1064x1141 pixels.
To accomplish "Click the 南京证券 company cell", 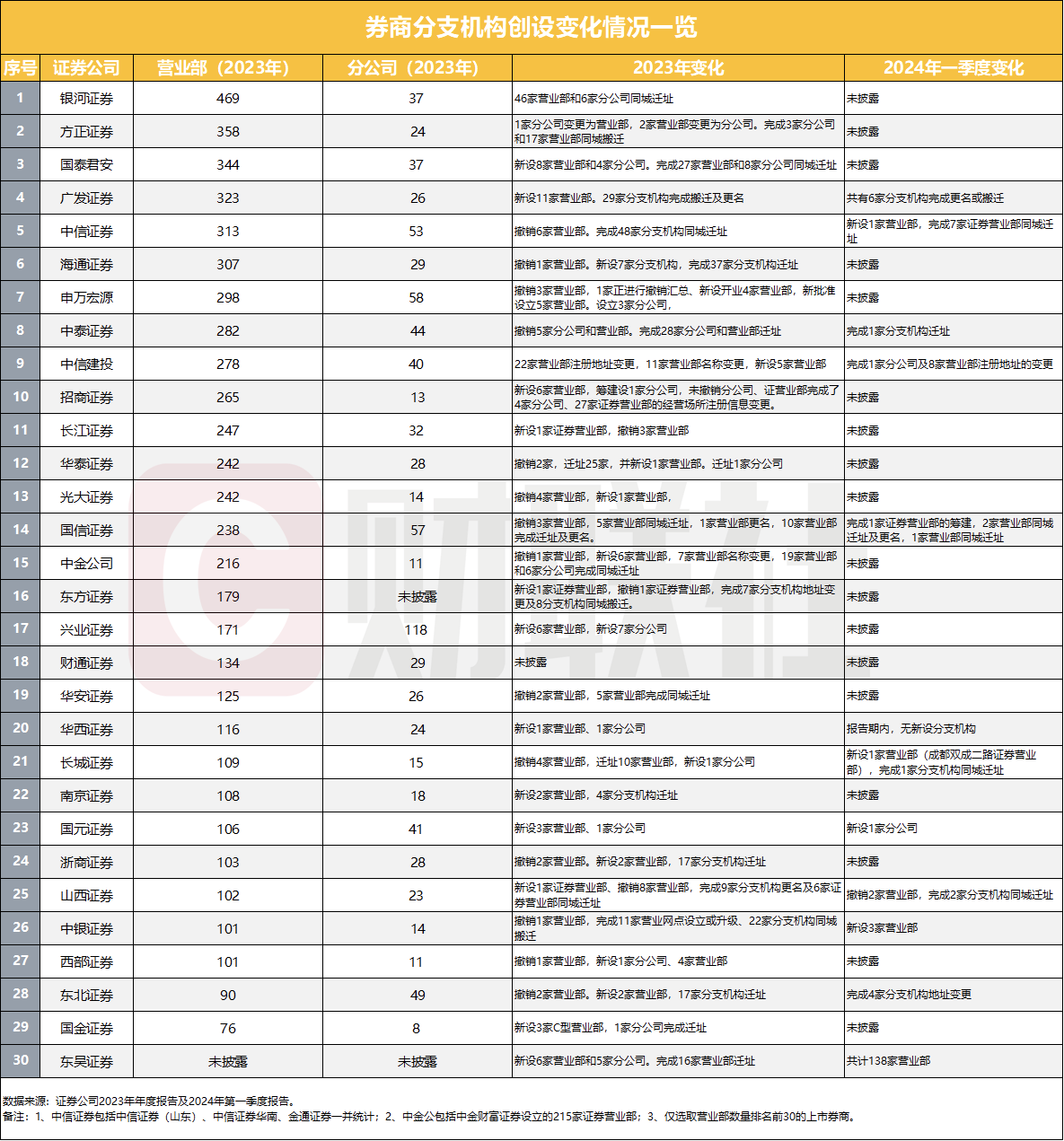I will click(86, 796).
